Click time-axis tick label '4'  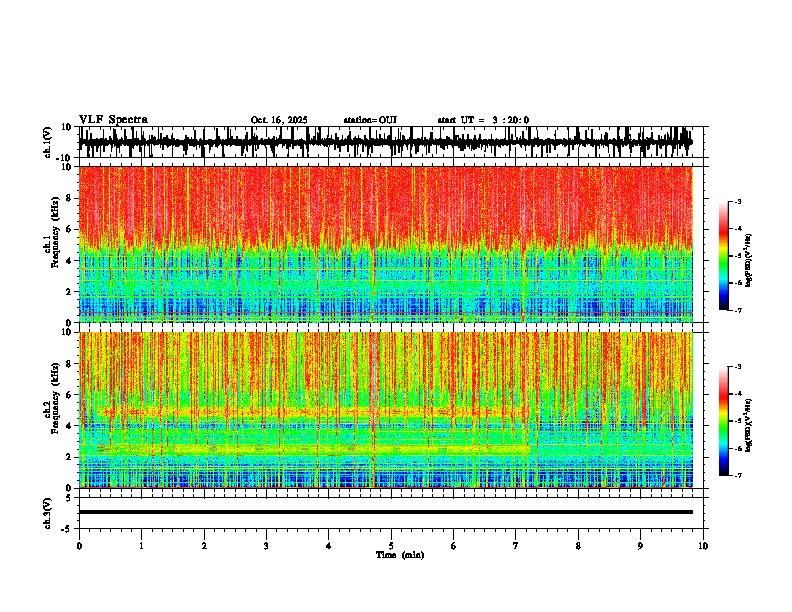point(329,546)
